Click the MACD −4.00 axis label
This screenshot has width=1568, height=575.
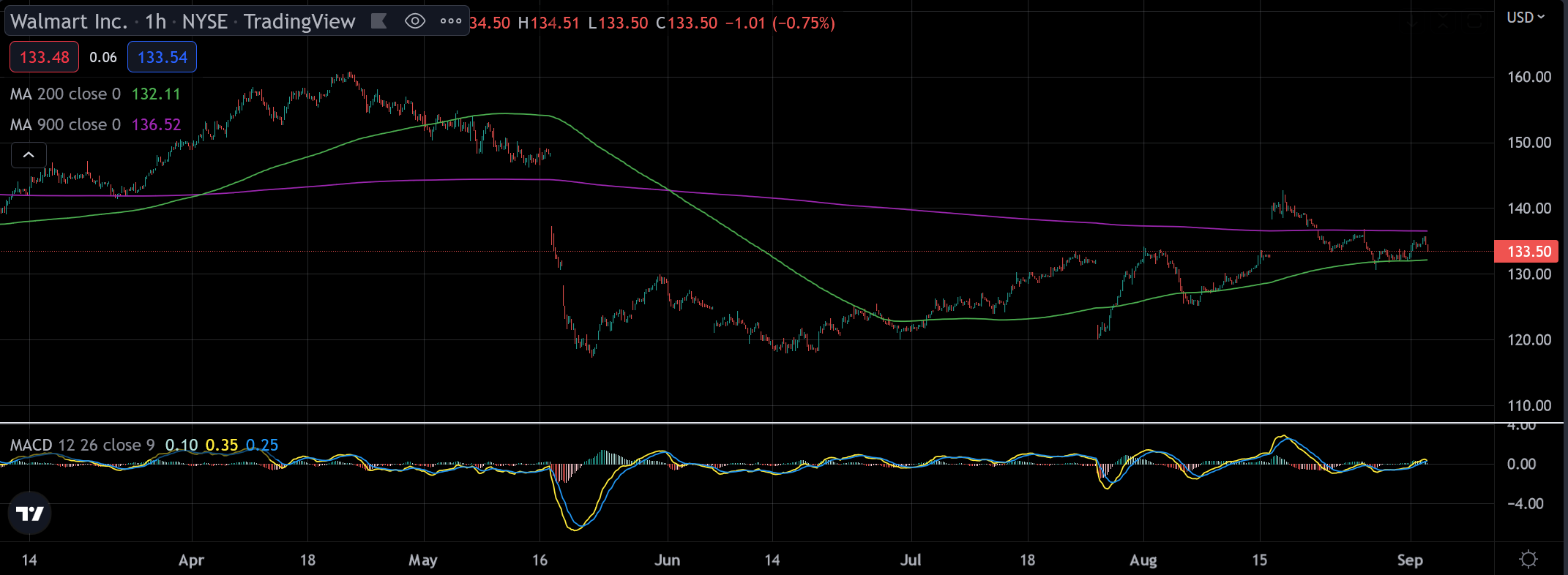tap(1525, 503)
